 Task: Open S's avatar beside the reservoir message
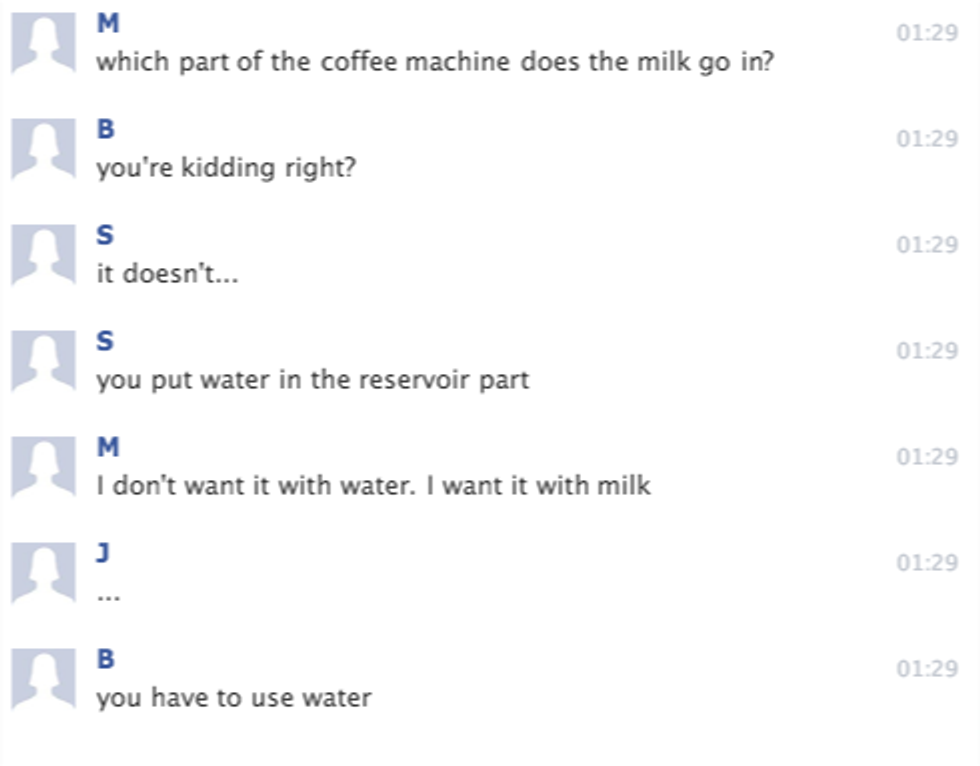point(43,360)
